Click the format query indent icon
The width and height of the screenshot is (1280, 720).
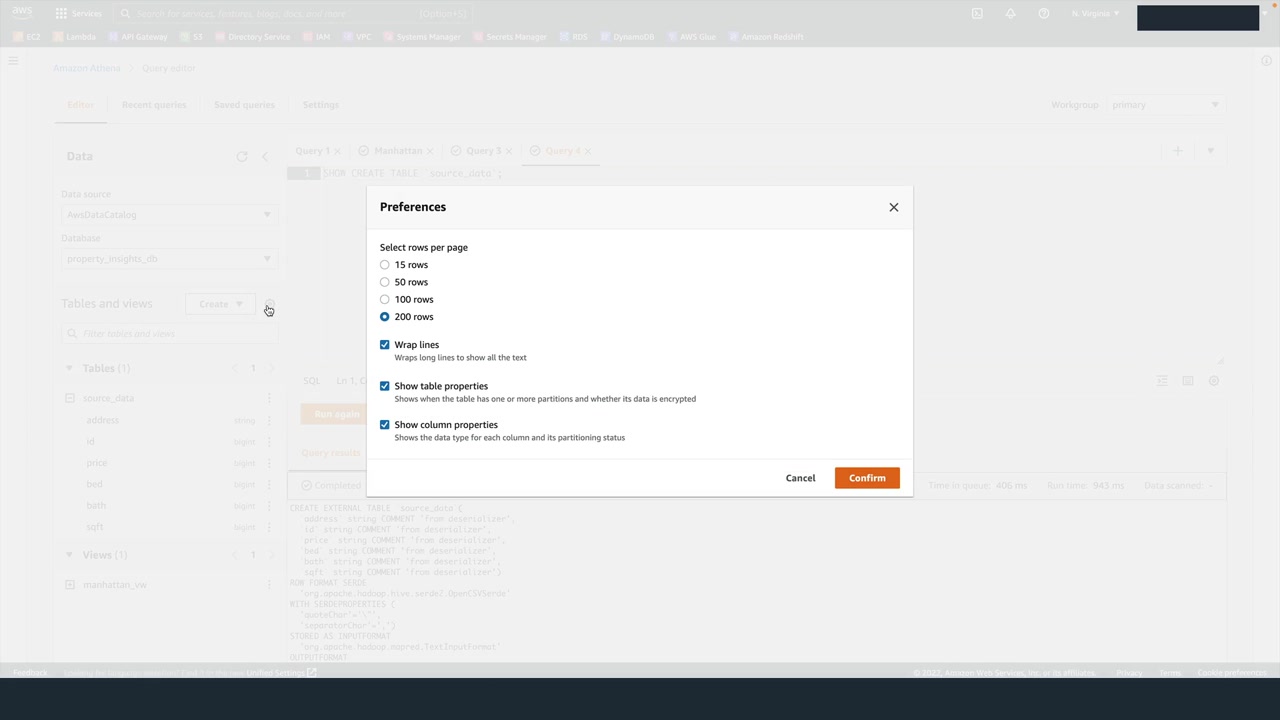click(x=1162, y=381)
